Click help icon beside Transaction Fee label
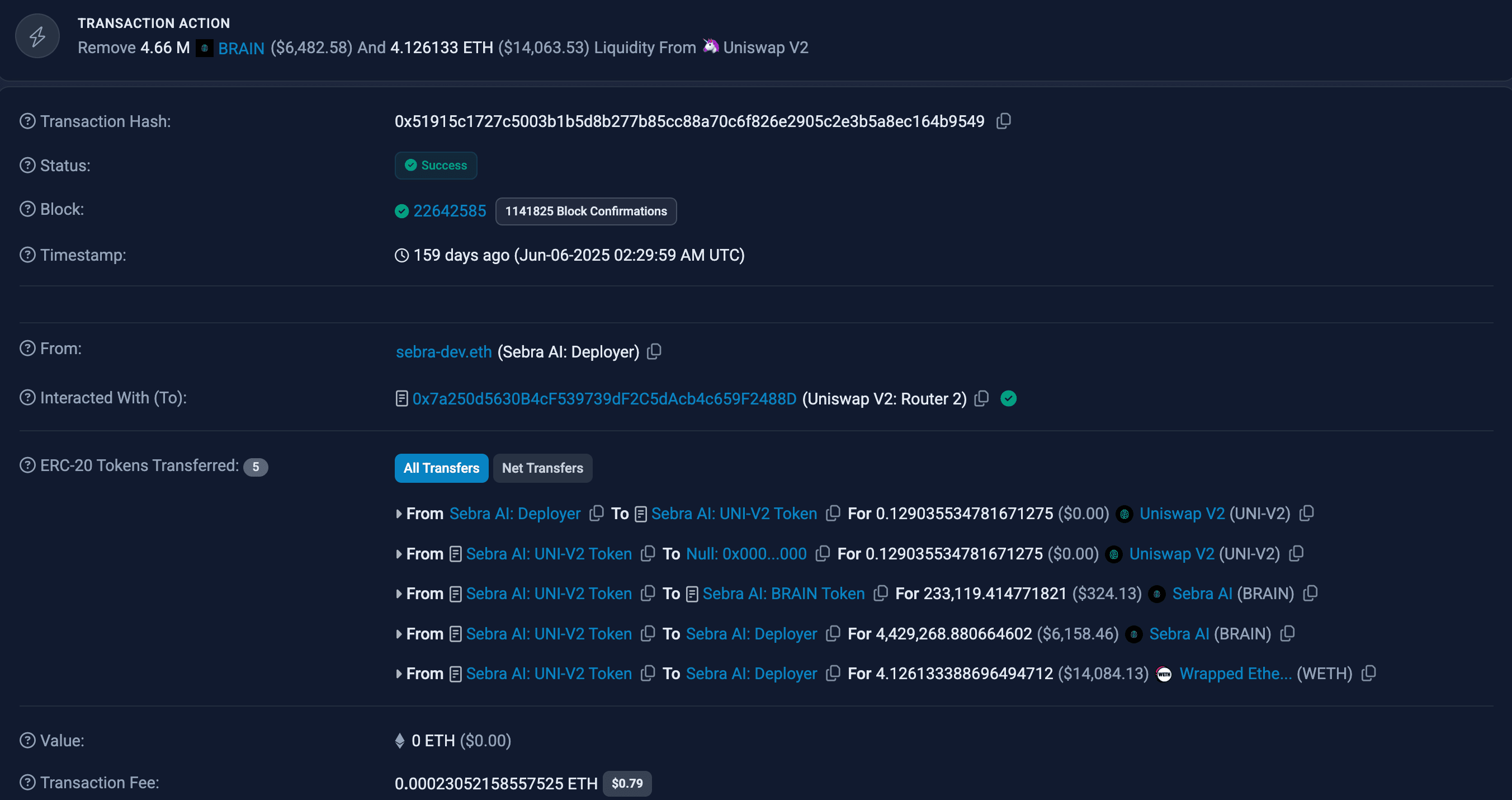Screen dimensions: 1512x800 pyautogui.click(x=27, y=782)
